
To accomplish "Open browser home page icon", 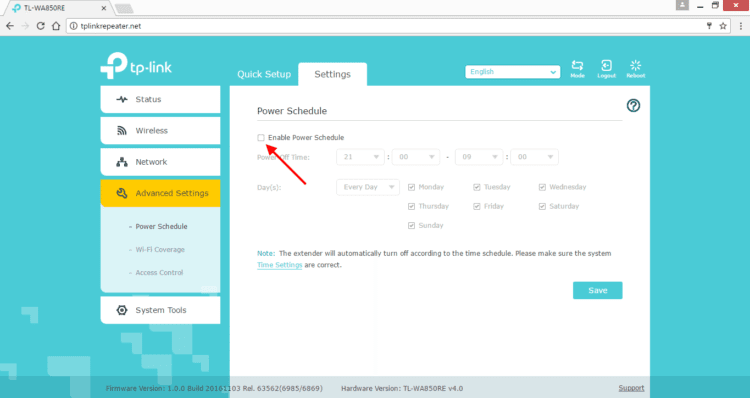I will tap(56, 26).
